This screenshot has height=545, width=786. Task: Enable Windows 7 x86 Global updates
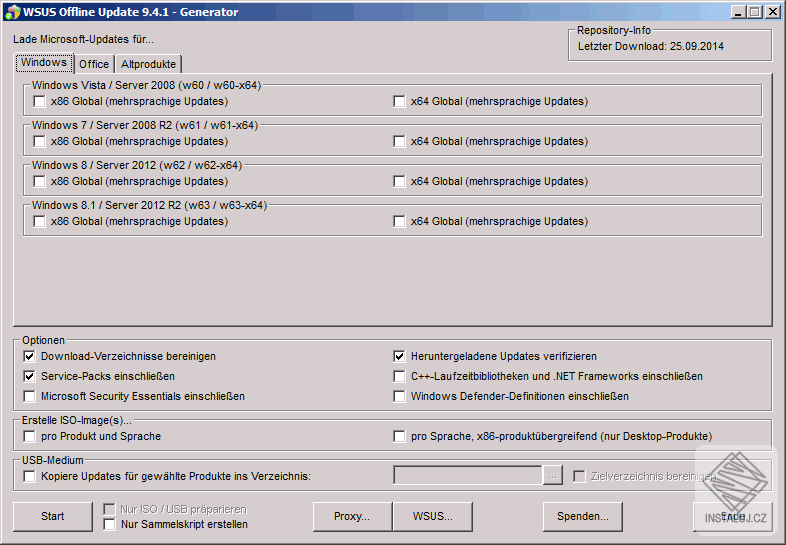pyautogui.click(x=39, y=141)
